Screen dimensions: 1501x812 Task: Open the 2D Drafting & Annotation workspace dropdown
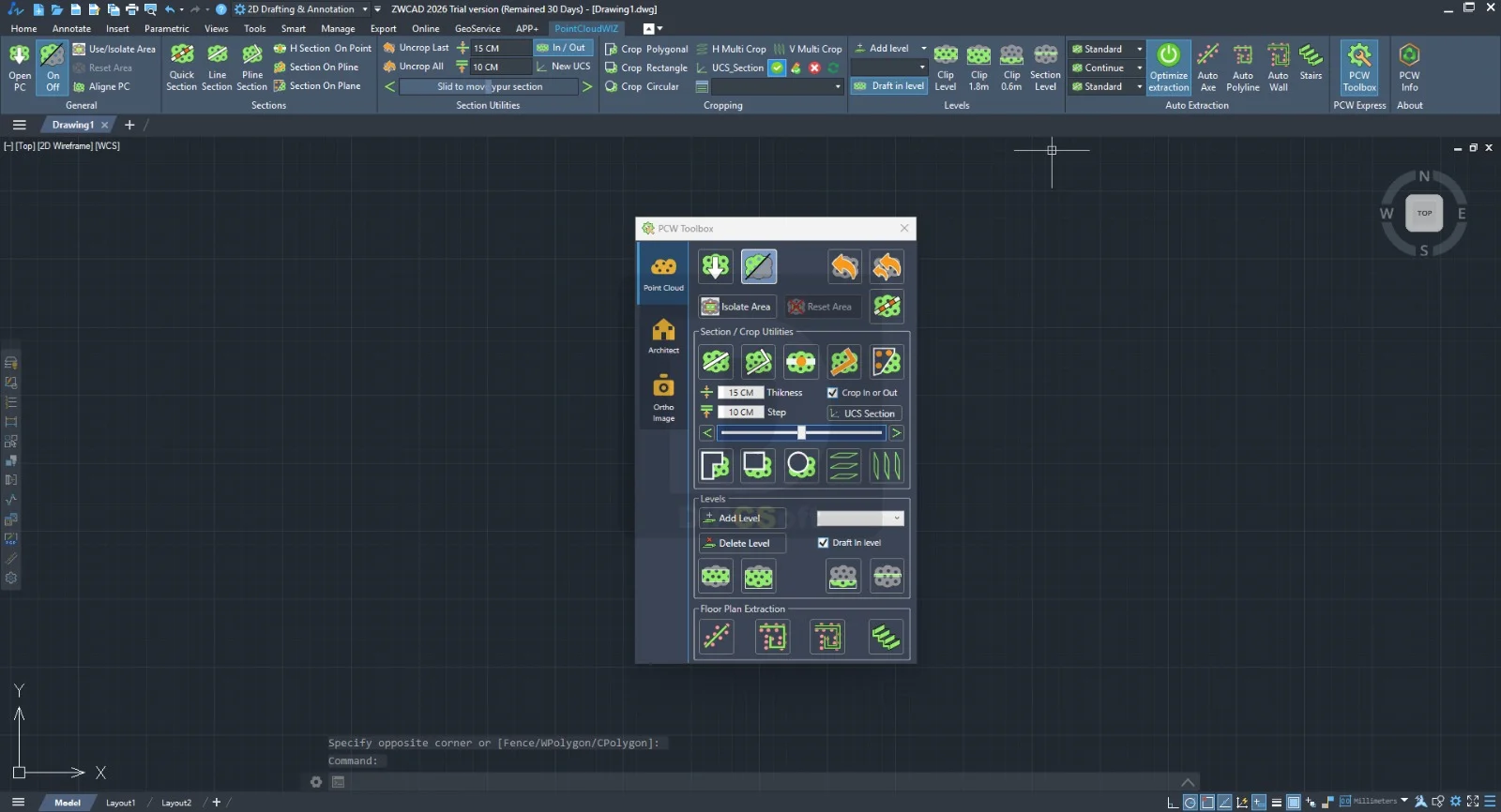(300, 9)
